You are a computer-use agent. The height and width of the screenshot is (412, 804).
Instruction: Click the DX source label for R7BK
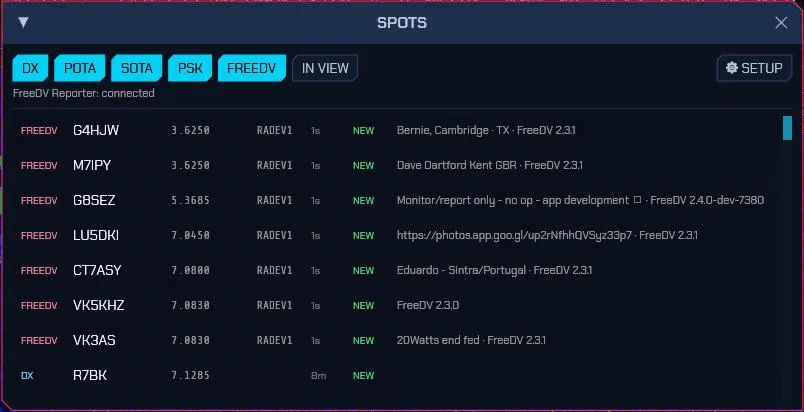(27, 376)
